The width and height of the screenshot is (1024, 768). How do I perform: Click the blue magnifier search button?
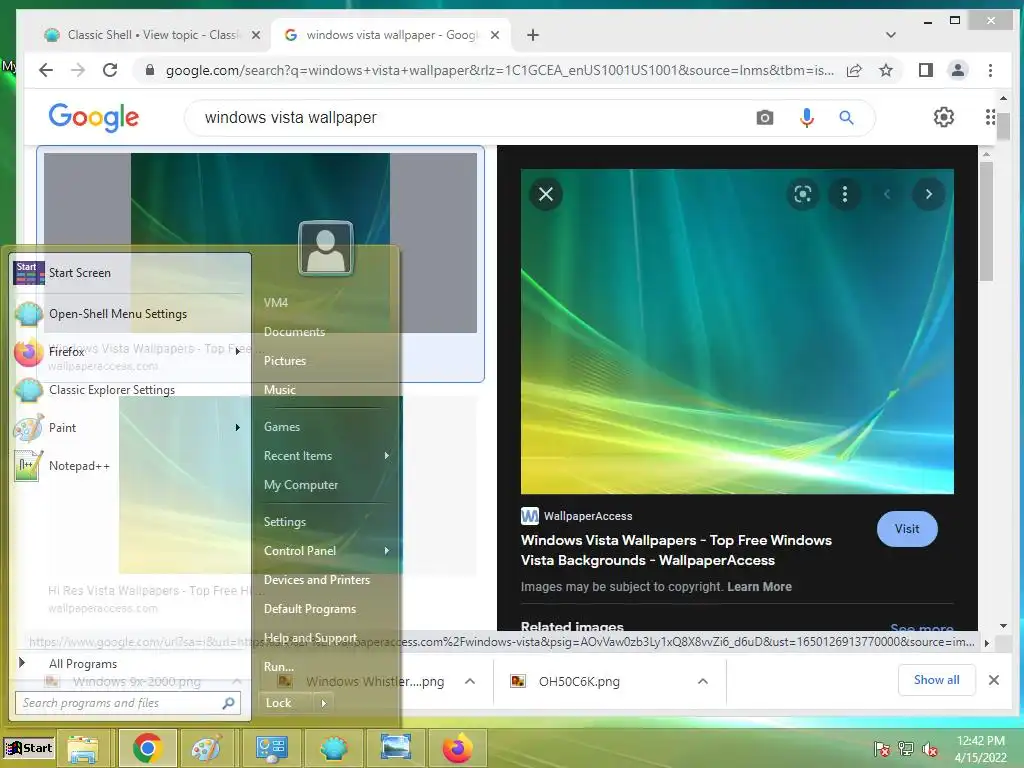pyautogui.click(x=846, y=118)
